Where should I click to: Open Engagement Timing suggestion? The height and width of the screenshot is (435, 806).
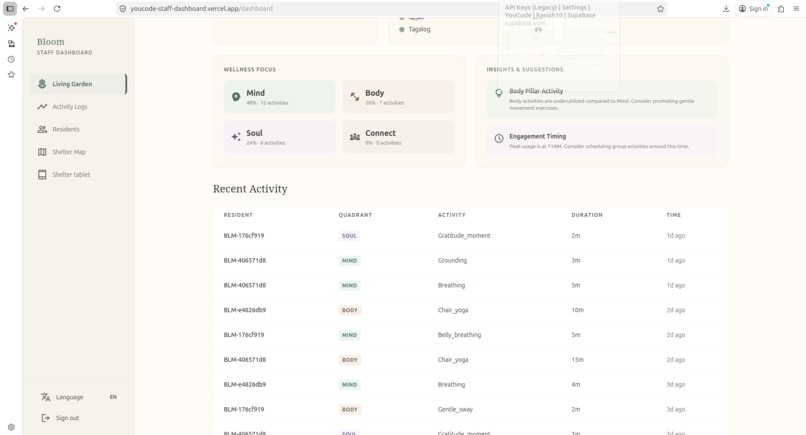[601, 141]
